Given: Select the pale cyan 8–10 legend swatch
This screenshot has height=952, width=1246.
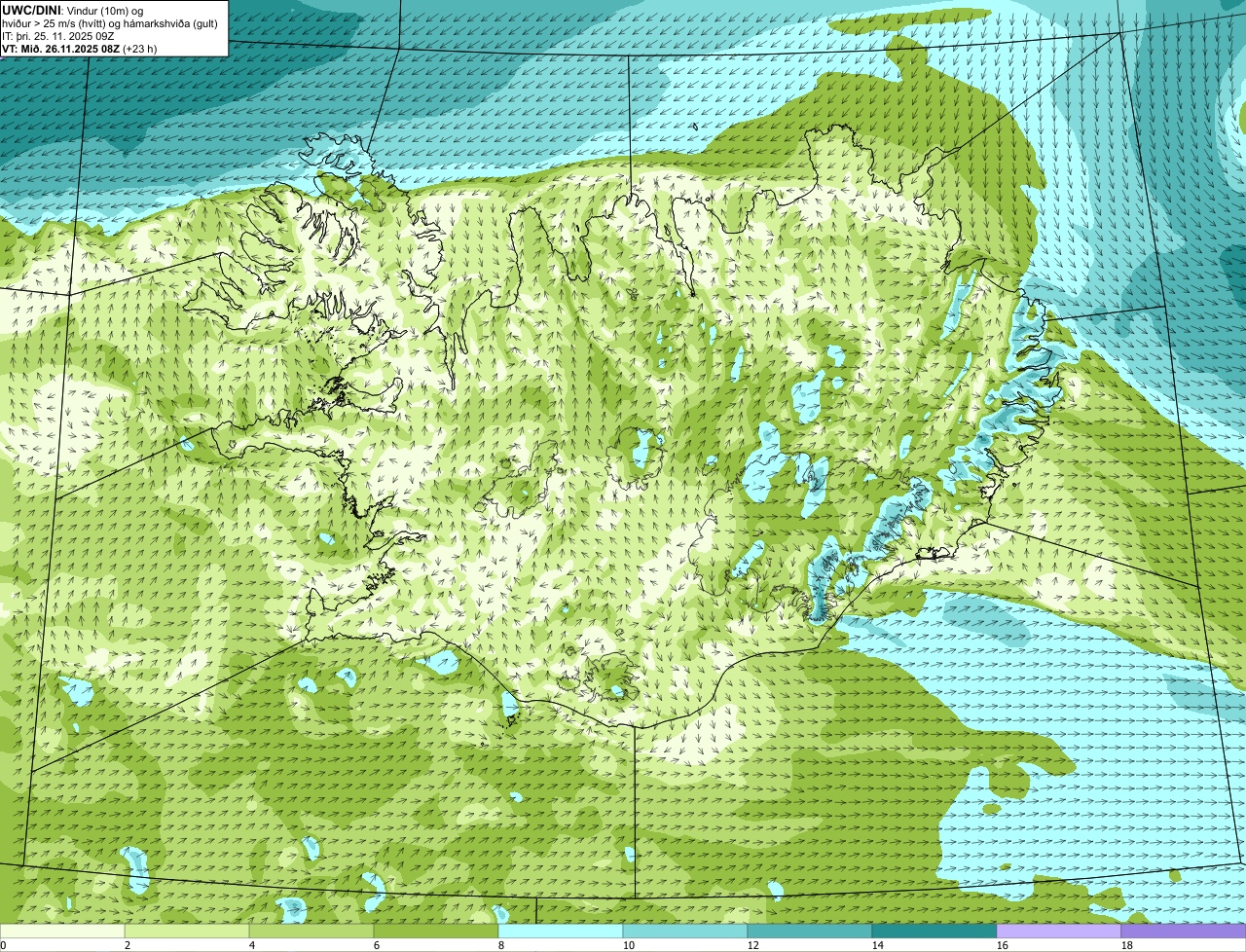Looking at the screenshot, I should click(x=561, y=932).
